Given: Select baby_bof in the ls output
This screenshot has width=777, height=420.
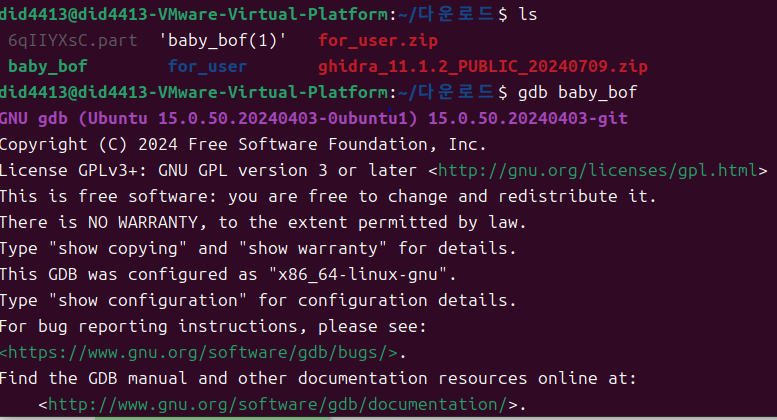Looking at the screenshot, I should click(x=48, y=66).
